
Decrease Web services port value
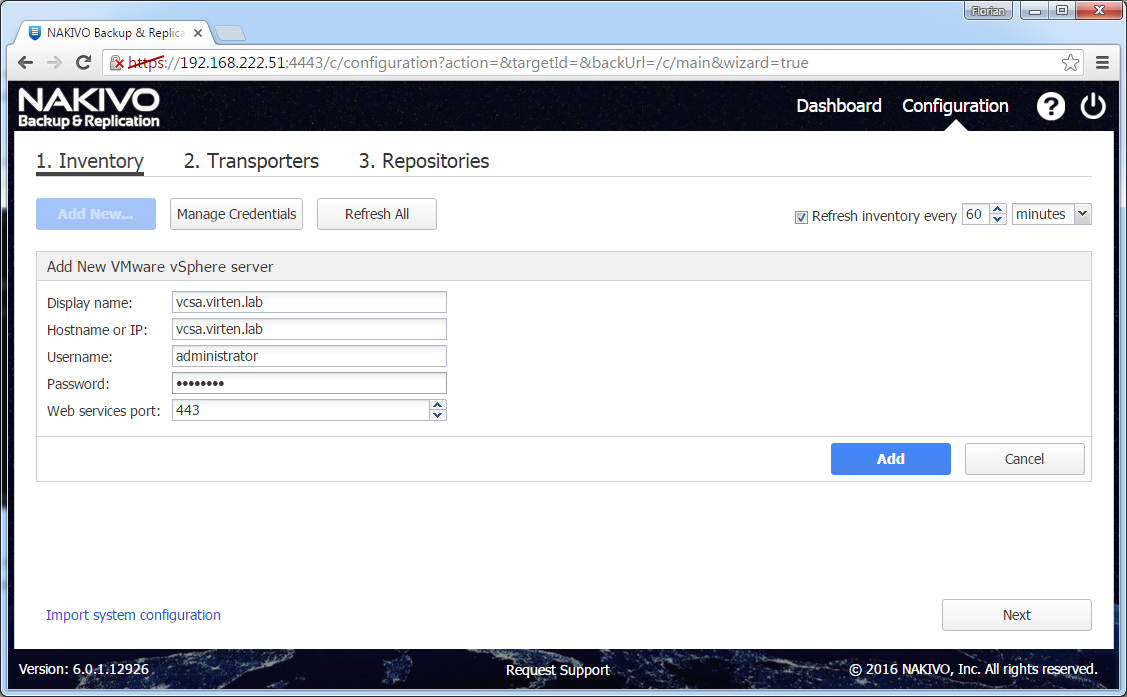click(437, 415)
